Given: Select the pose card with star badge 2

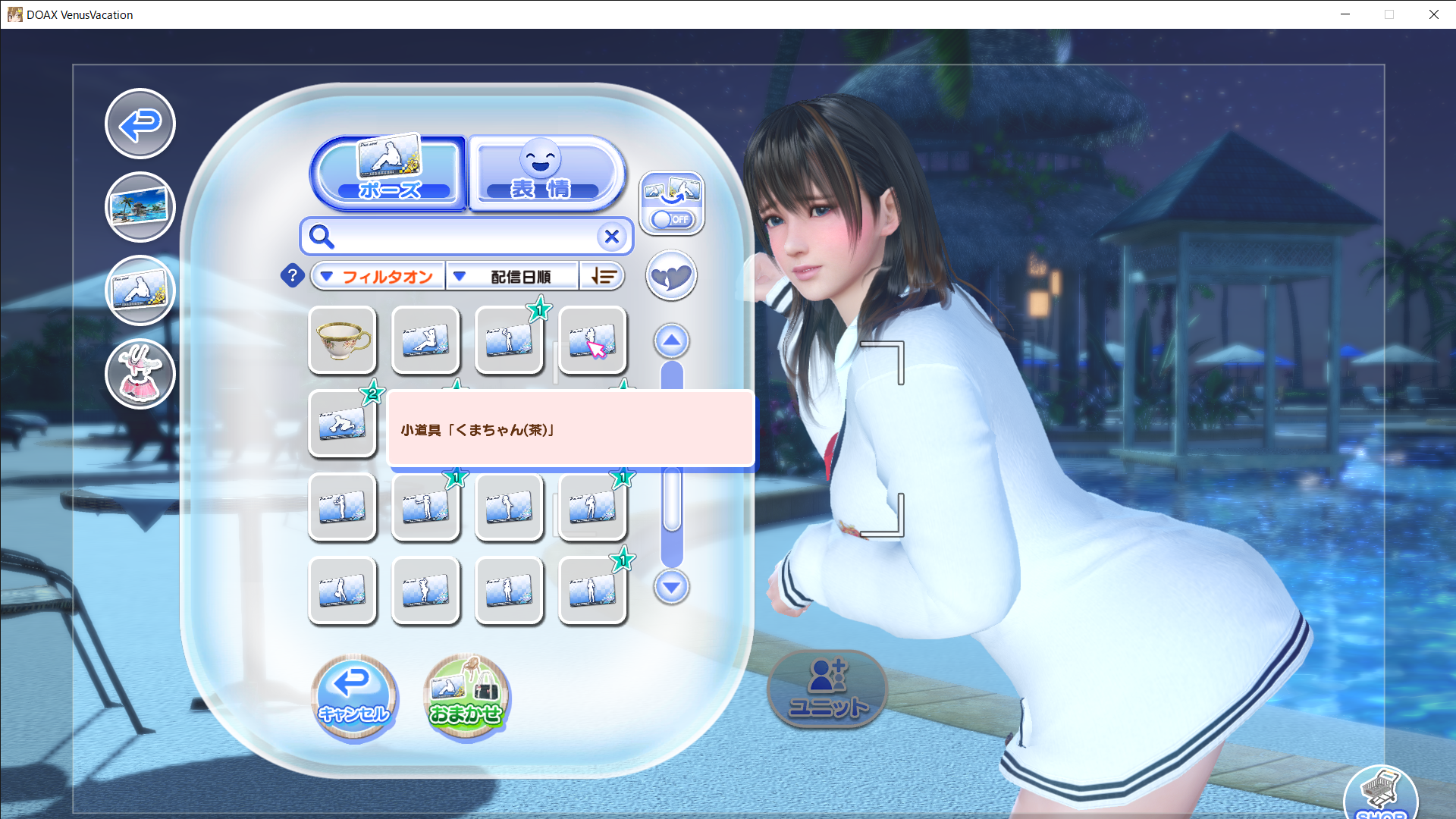Looking at the screenshot, I should click(343, 424).
